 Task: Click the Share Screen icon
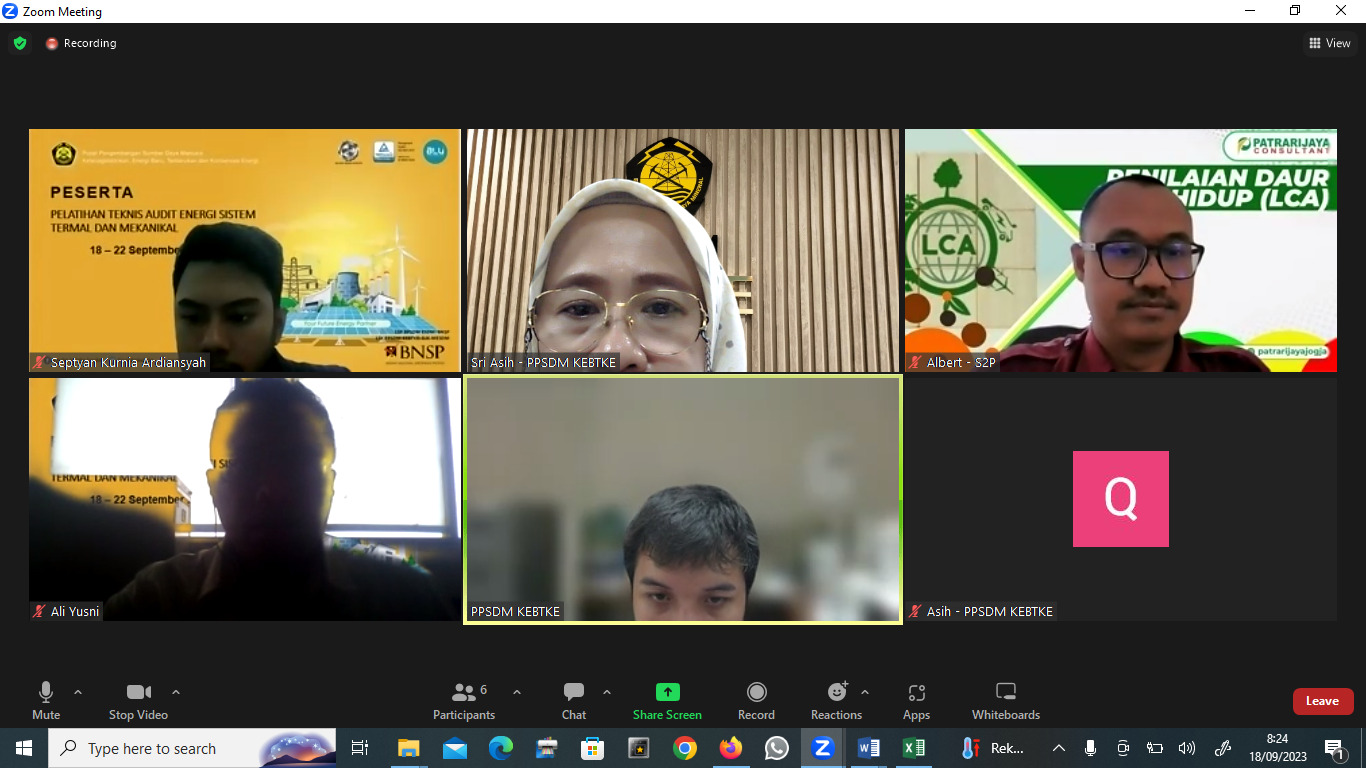[667, 692]
